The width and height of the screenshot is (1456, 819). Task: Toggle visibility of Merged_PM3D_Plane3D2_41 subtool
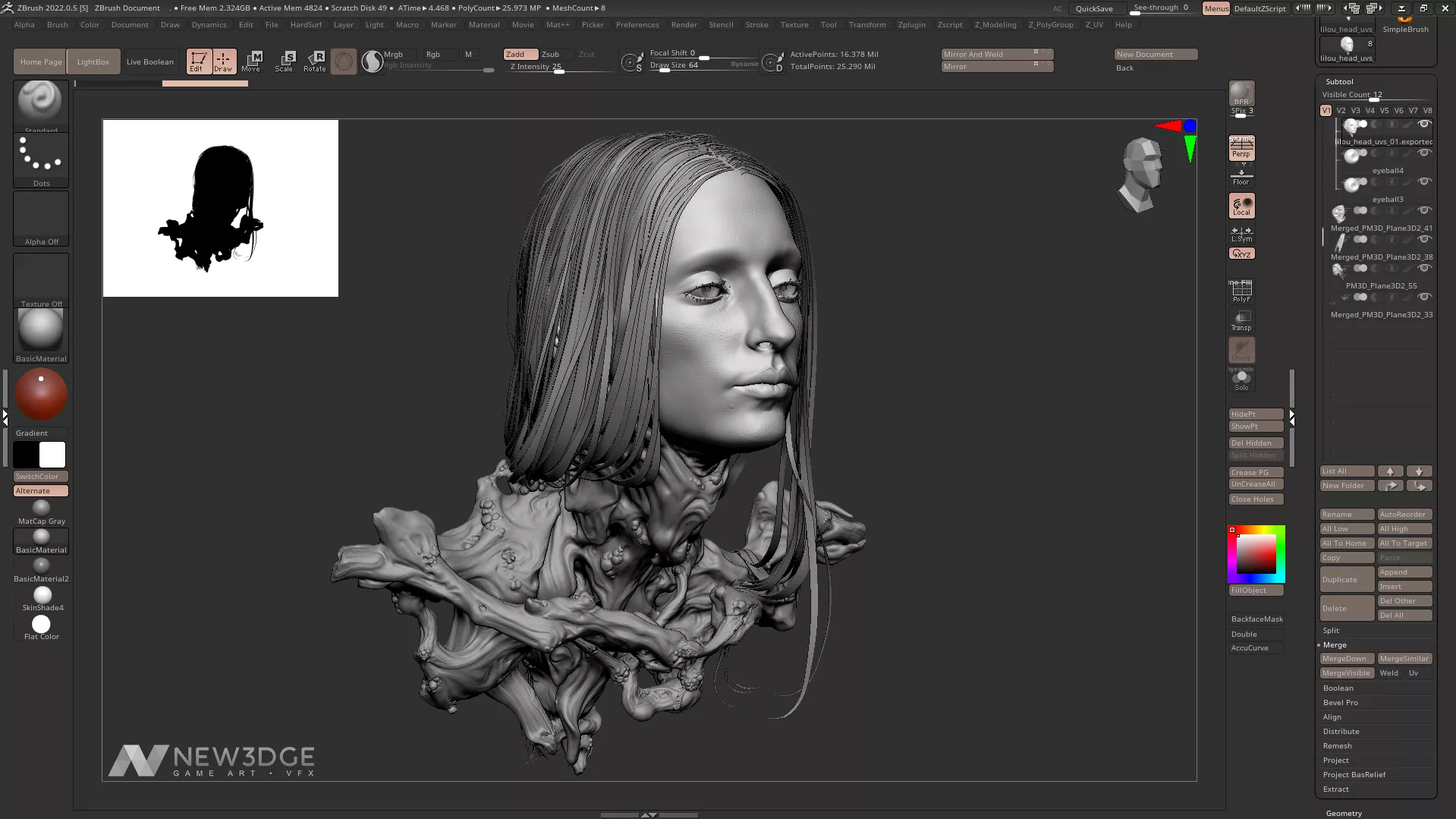1424,210
